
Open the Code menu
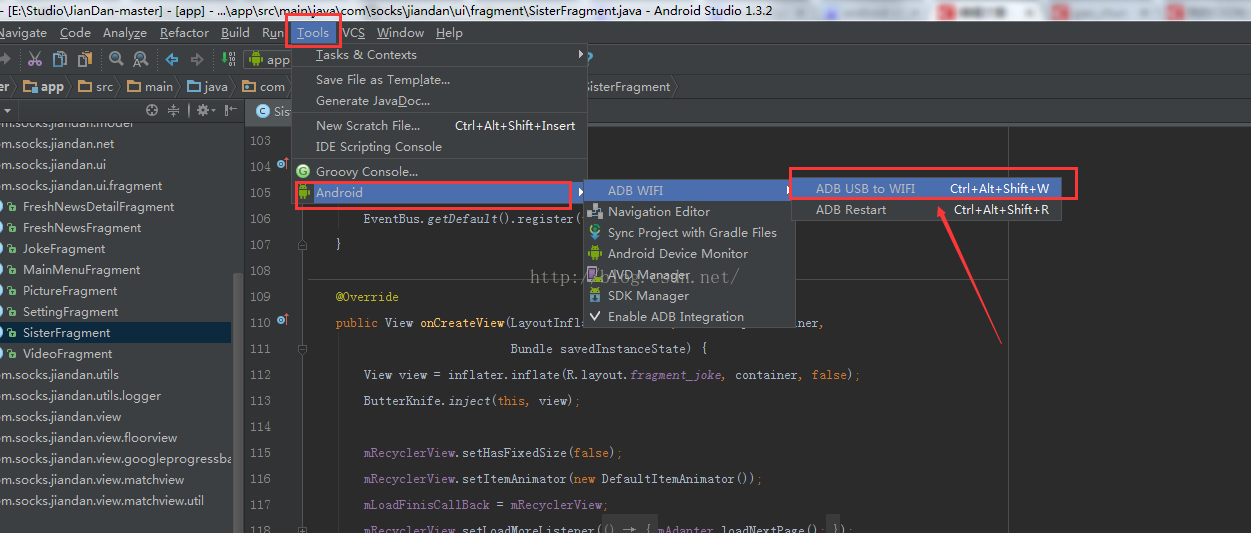coord(75,33)
